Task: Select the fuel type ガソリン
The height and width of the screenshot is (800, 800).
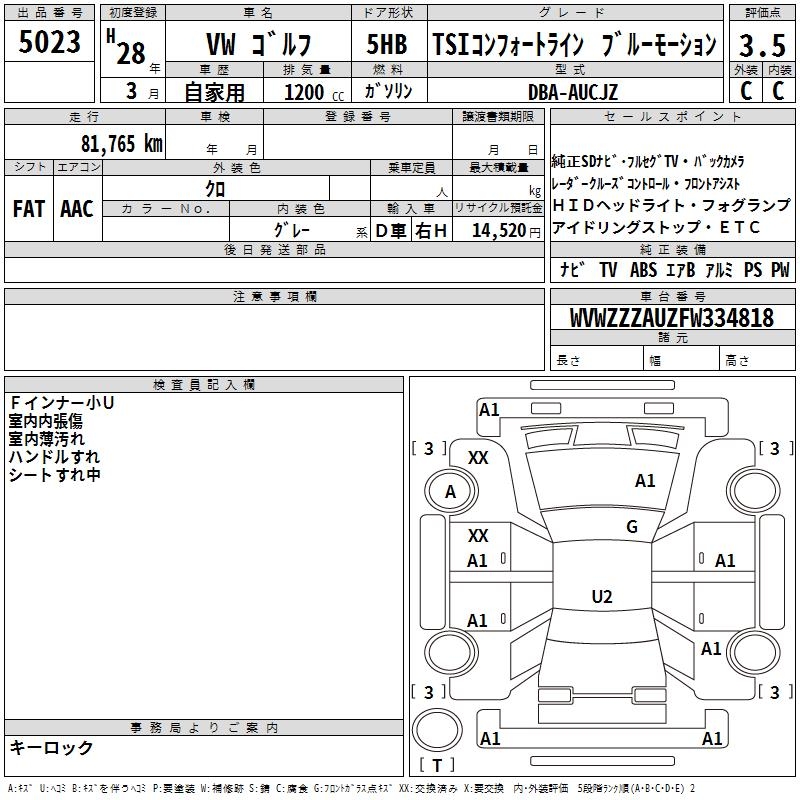Action: tap(388, 91)
